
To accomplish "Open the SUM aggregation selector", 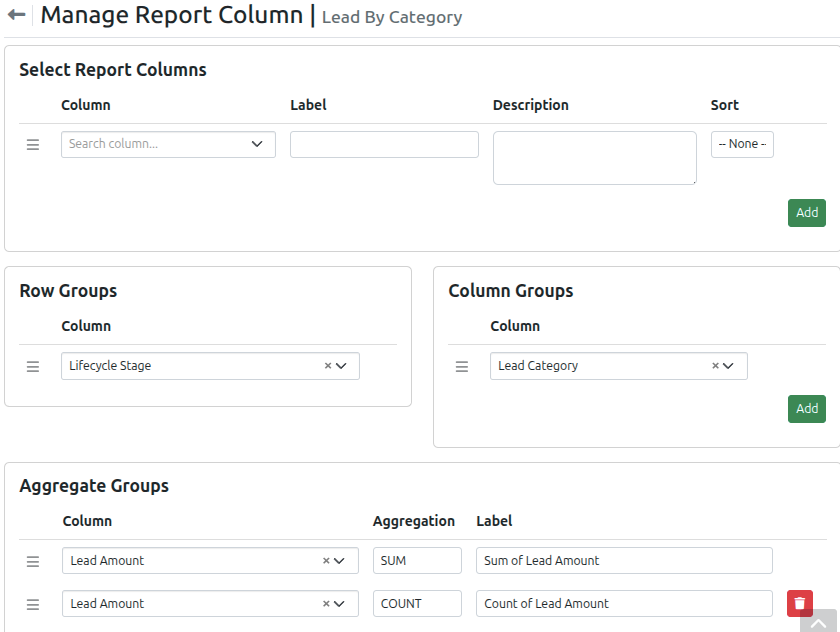I will 417,561.
